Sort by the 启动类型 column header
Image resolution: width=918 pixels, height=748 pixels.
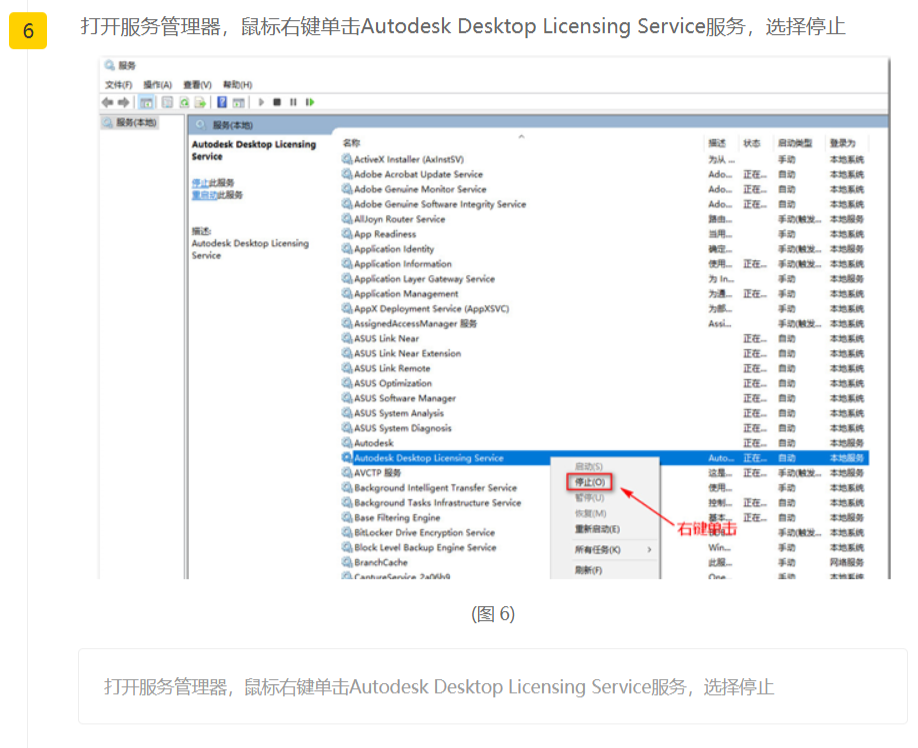[x=795, y=144]
